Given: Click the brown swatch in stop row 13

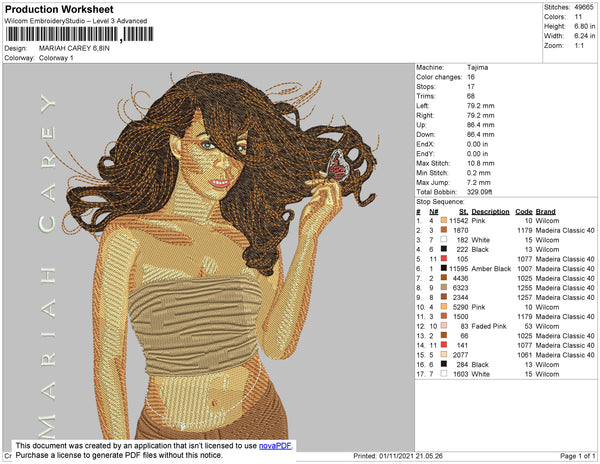Looking at the screenshot, I should [x=444, y=335].
